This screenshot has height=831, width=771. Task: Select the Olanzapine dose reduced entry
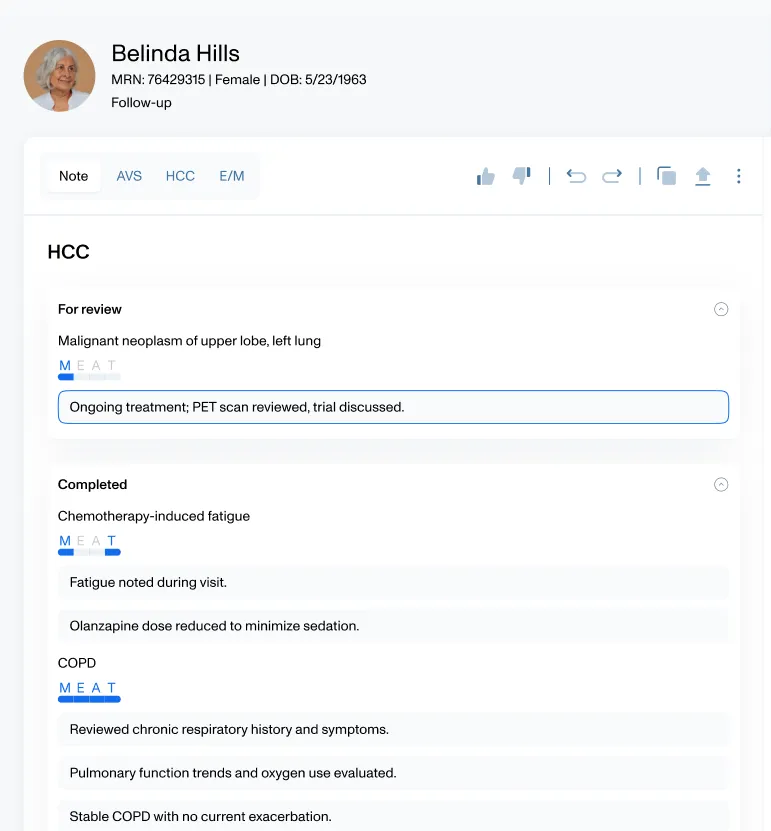click(x=393, y=626)
